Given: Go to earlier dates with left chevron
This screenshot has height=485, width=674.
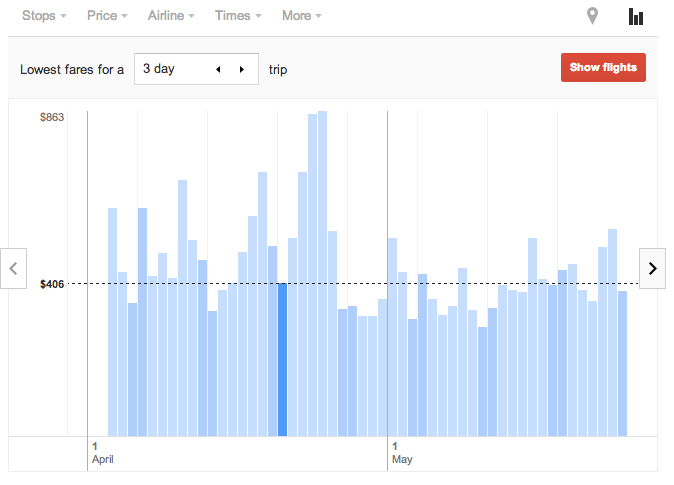Looking at the screenshot, I should (14, 268).
